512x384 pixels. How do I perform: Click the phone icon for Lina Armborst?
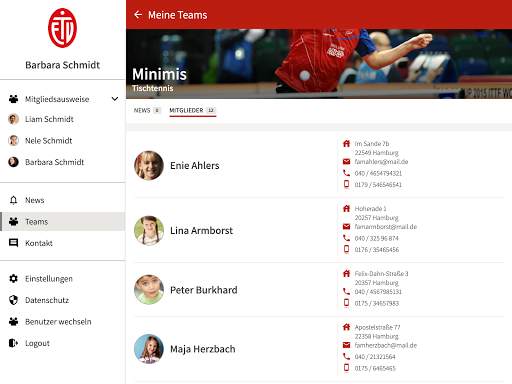[346, 238]
